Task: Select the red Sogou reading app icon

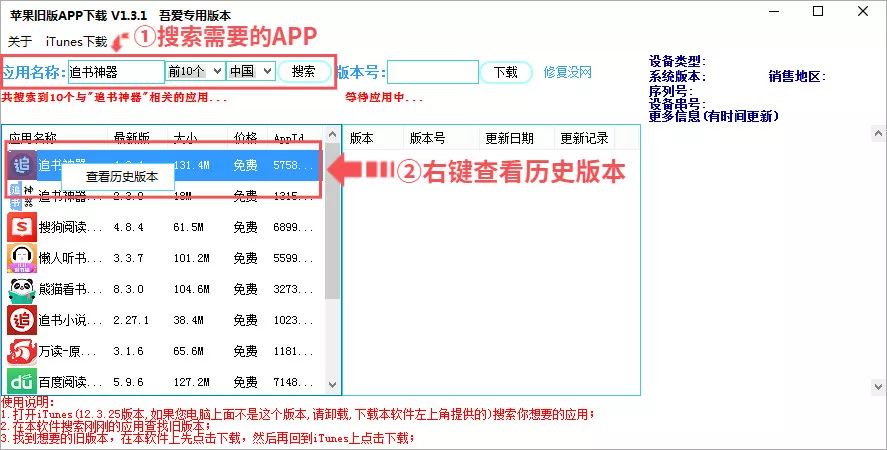Action: click(x=21, y=227)
